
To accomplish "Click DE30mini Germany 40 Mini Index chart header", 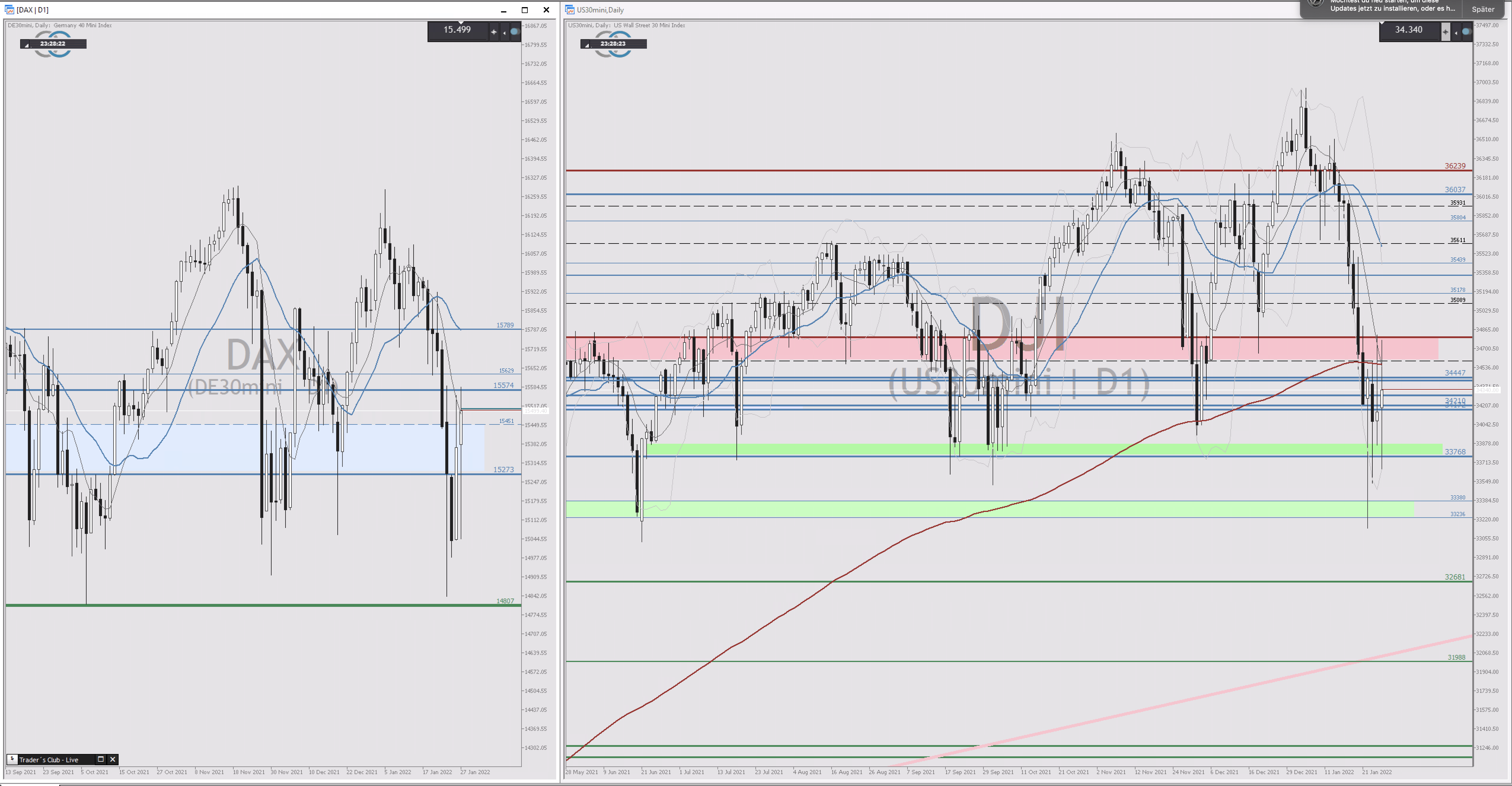I will click(x=60, y=25).
